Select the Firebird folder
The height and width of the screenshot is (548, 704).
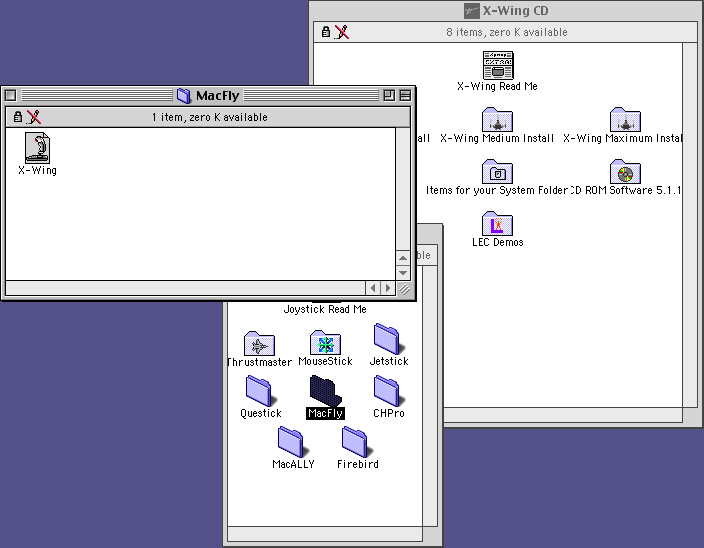click(357, 442)
